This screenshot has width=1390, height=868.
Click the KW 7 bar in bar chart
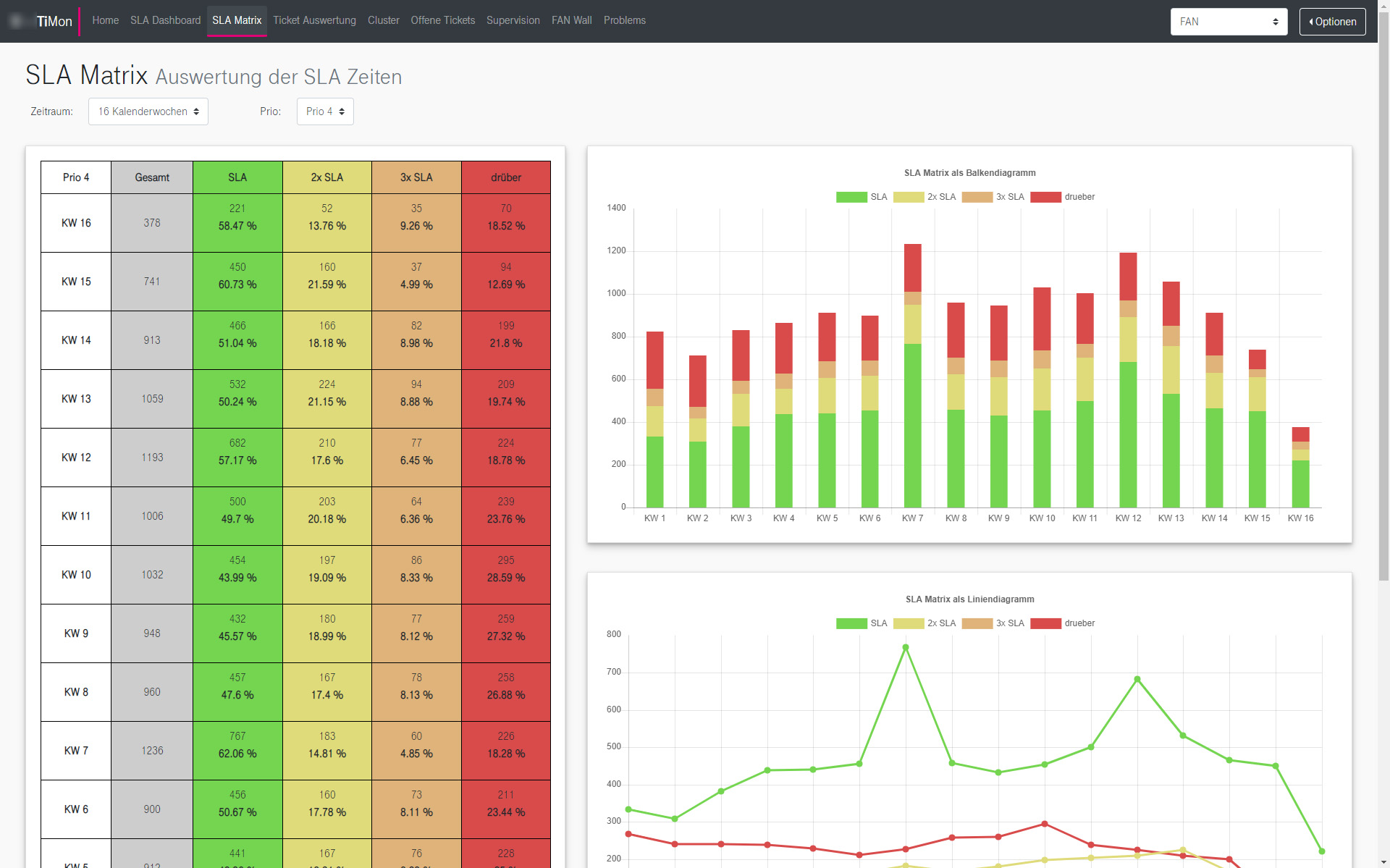[x=913, y=376]
